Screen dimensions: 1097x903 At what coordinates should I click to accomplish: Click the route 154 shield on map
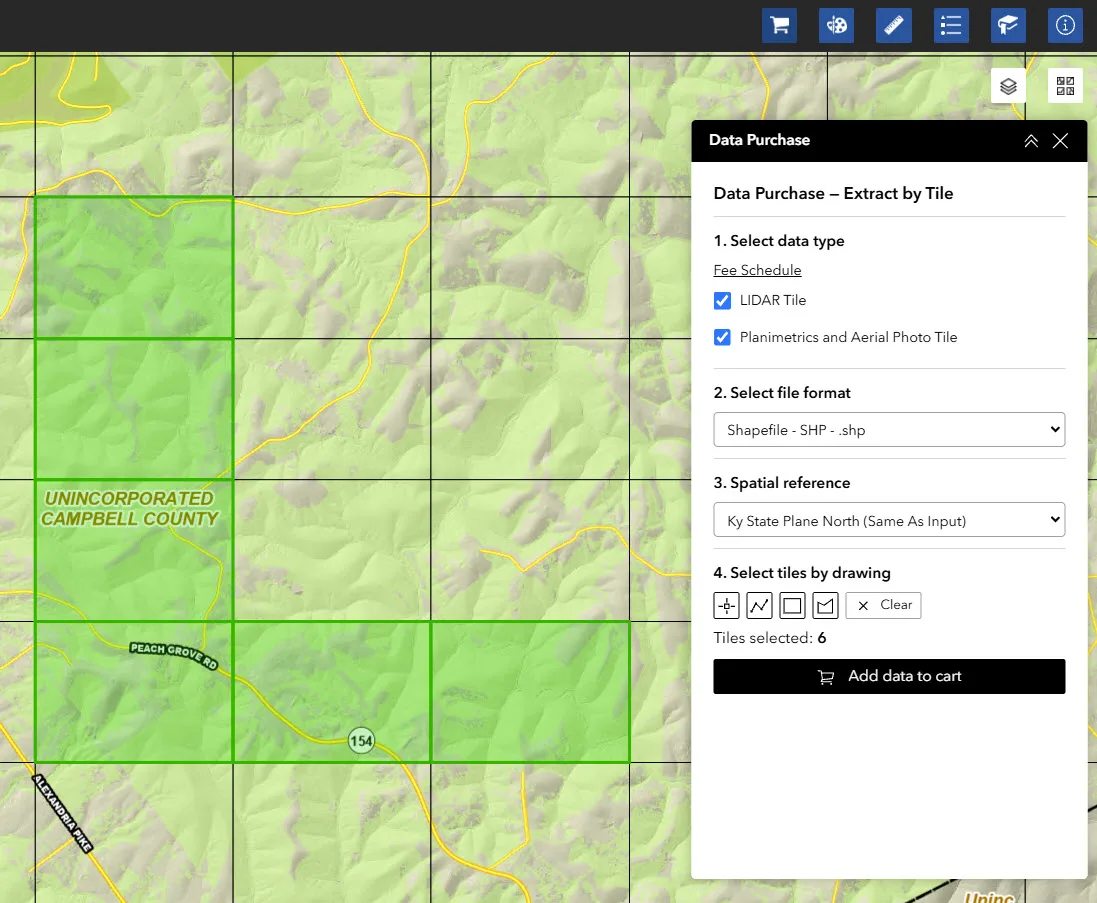click(x=361, y=741)
